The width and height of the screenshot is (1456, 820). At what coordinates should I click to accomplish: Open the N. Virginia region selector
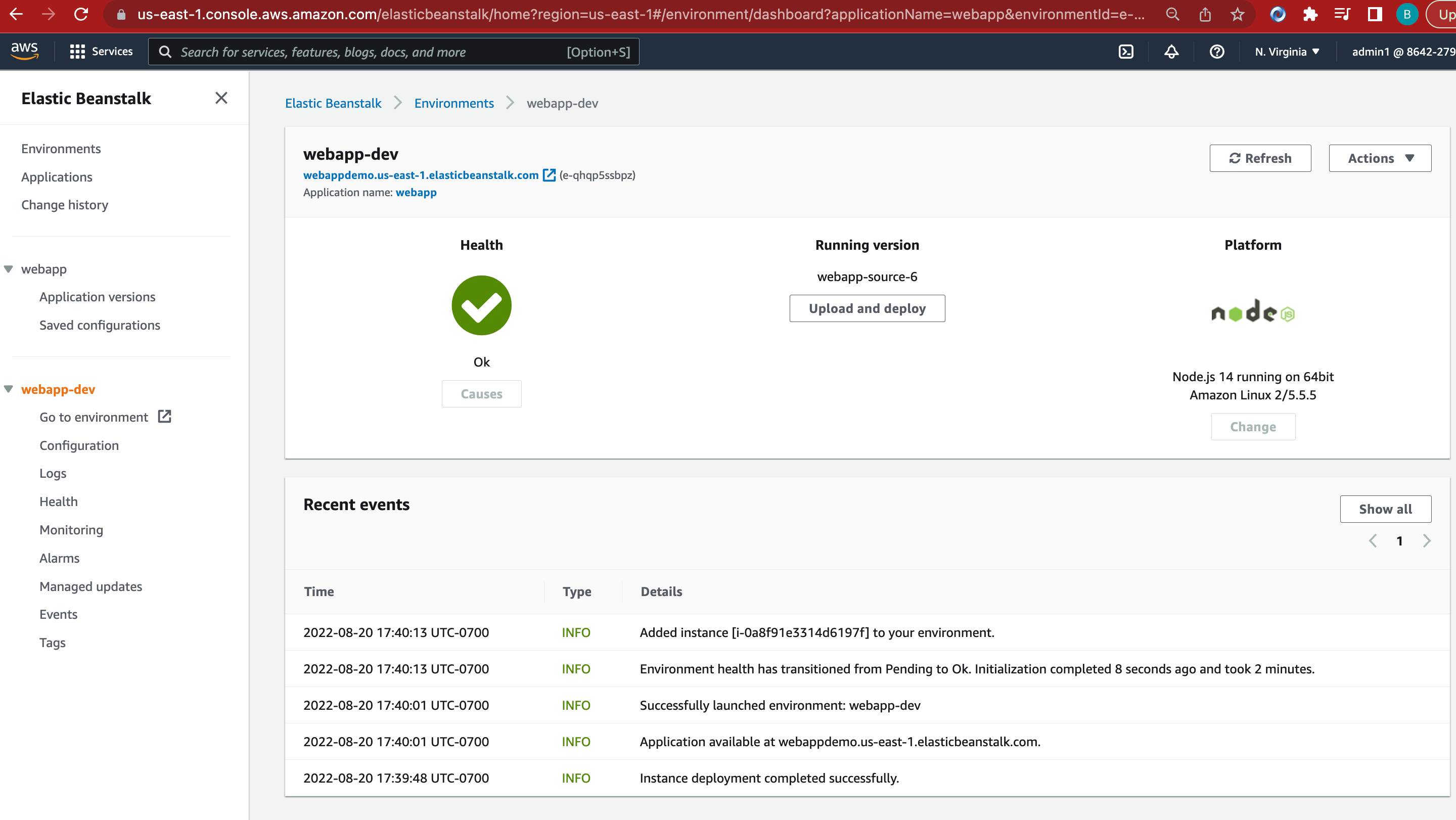pos(1286,51)
